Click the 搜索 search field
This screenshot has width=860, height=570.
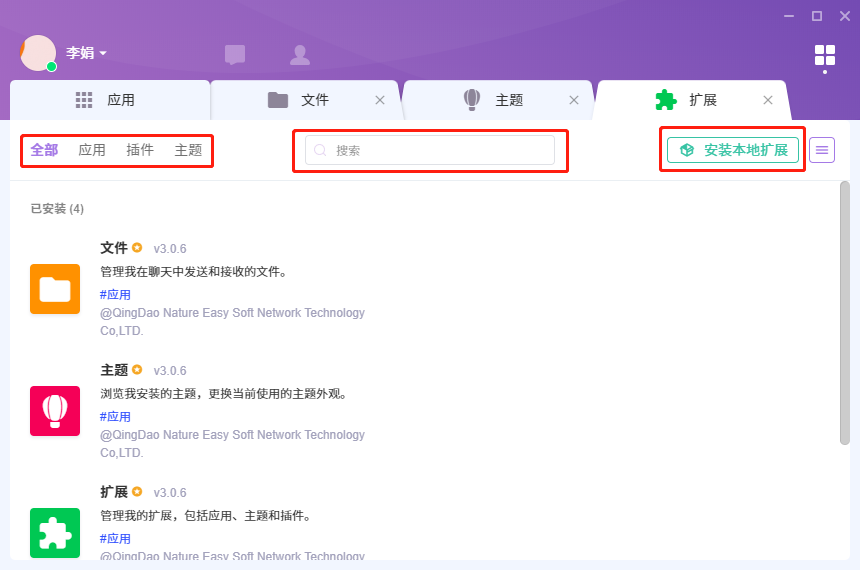(430, 150)
